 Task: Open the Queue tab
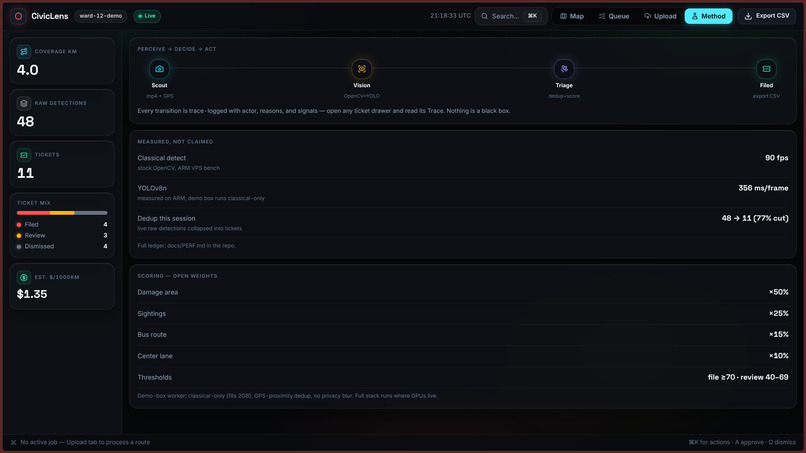[x=614, y=16]
